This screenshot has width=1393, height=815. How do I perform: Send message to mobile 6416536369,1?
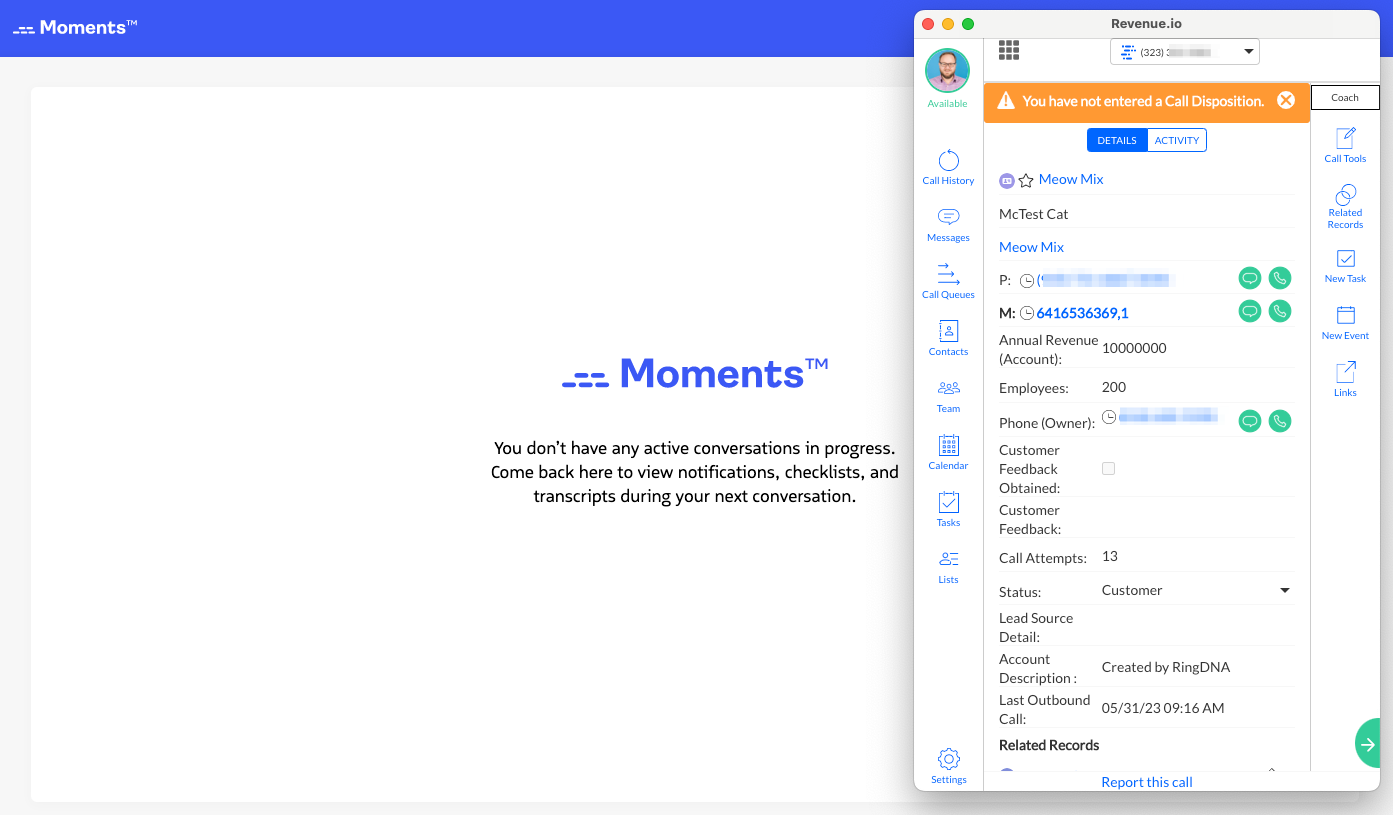[1249, 311]
